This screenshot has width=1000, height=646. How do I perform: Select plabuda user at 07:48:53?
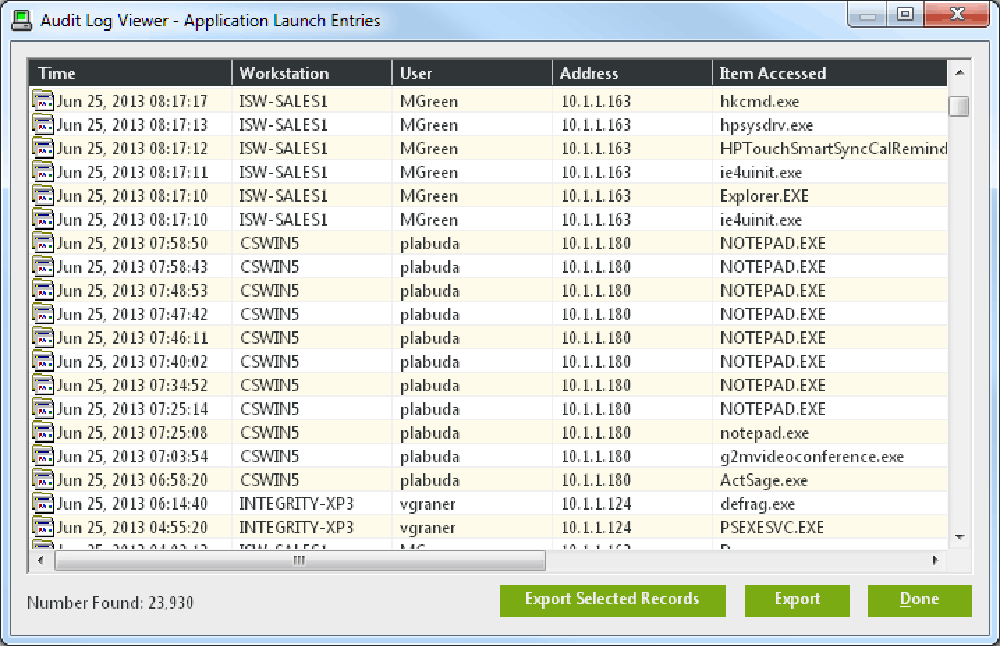point(430,291)
